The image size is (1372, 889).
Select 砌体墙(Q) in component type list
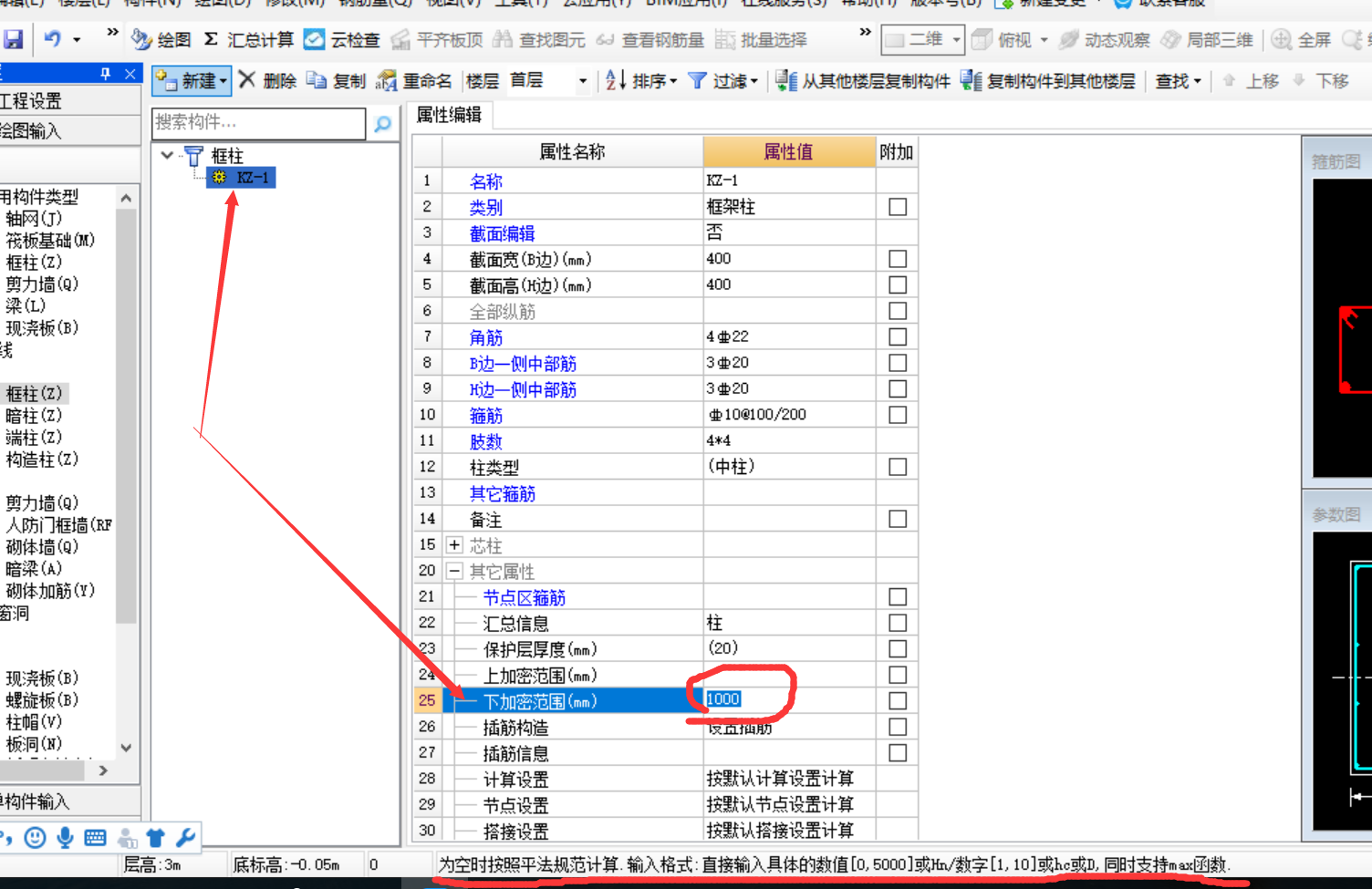pos(42,546)
